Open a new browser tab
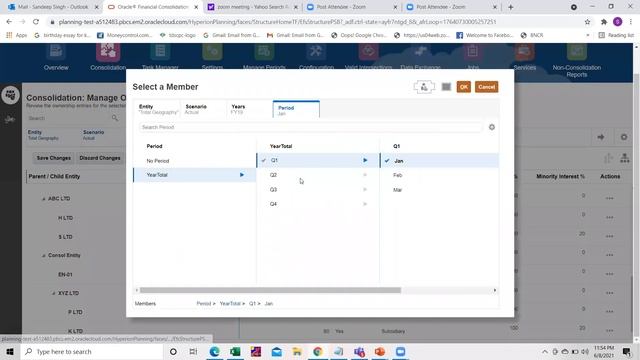 coord(510,7)
